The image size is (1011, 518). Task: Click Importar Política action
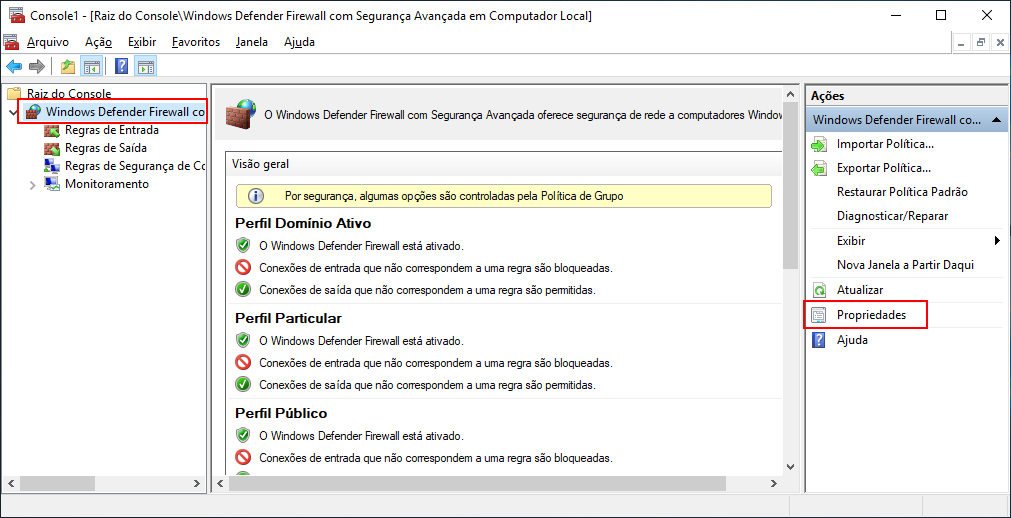point(885,144)
